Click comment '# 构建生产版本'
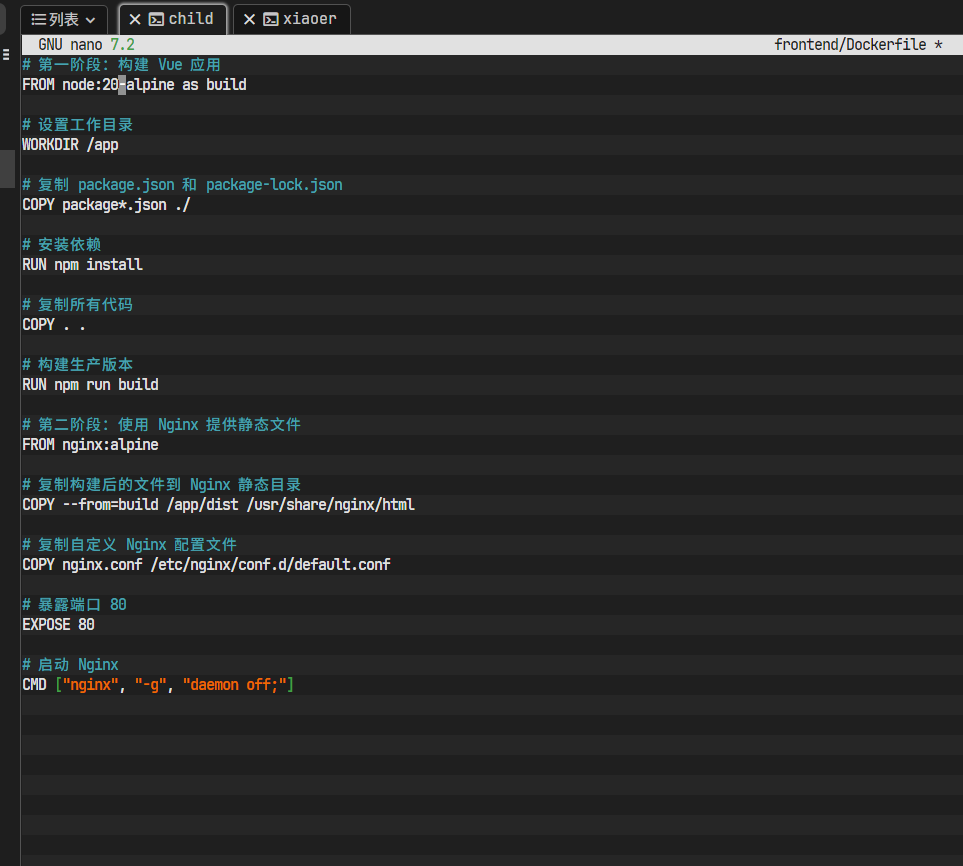 coord(77,365)
